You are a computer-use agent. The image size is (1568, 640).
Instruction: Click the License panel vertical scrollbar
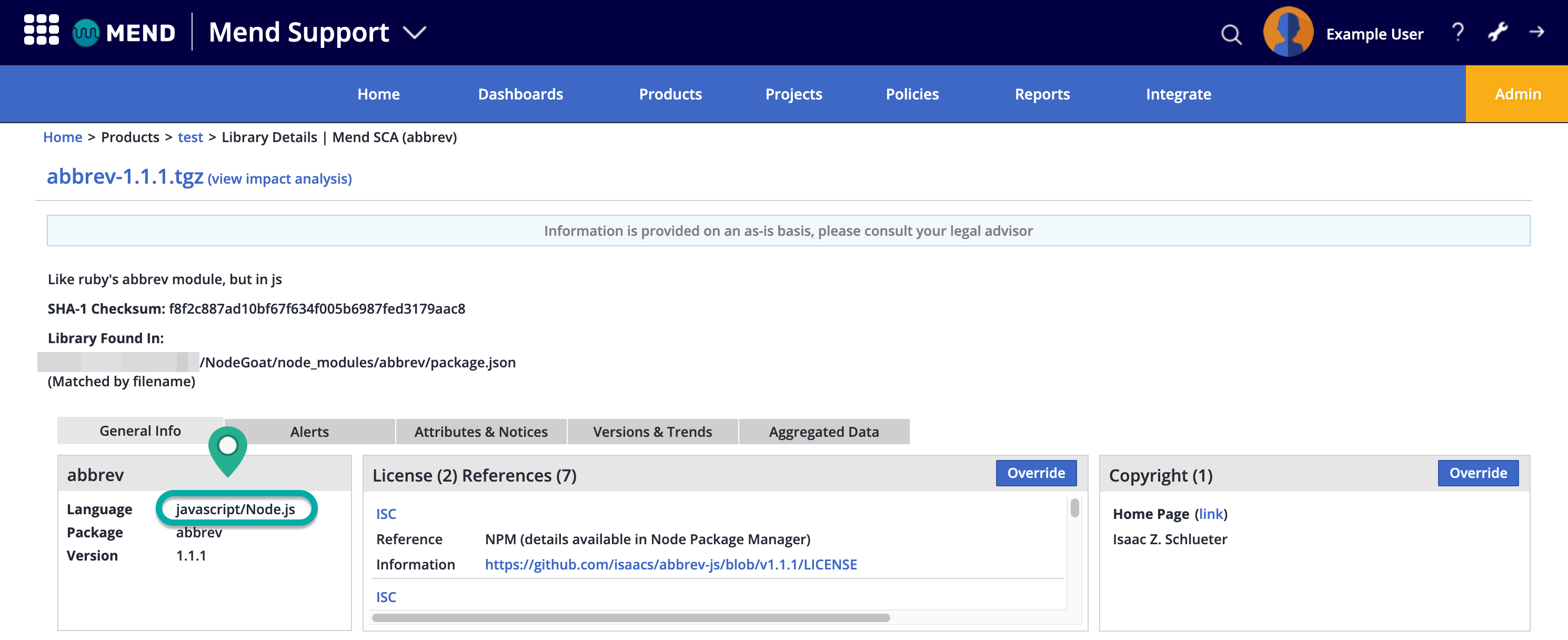tap(1074, 508)
